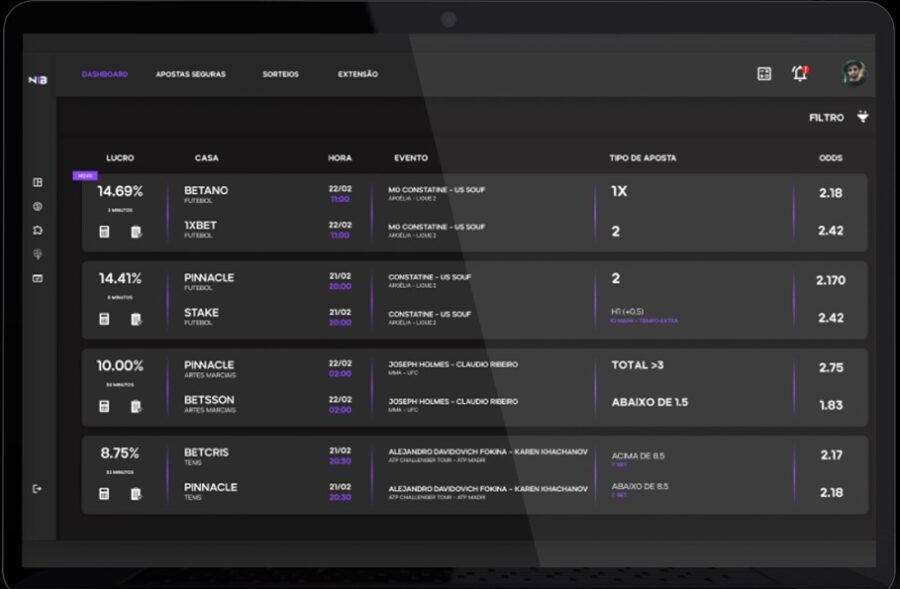Viewport: 900px width, 589px height.
Task: Click the 2.170 odds value
Action: [831, 280]
